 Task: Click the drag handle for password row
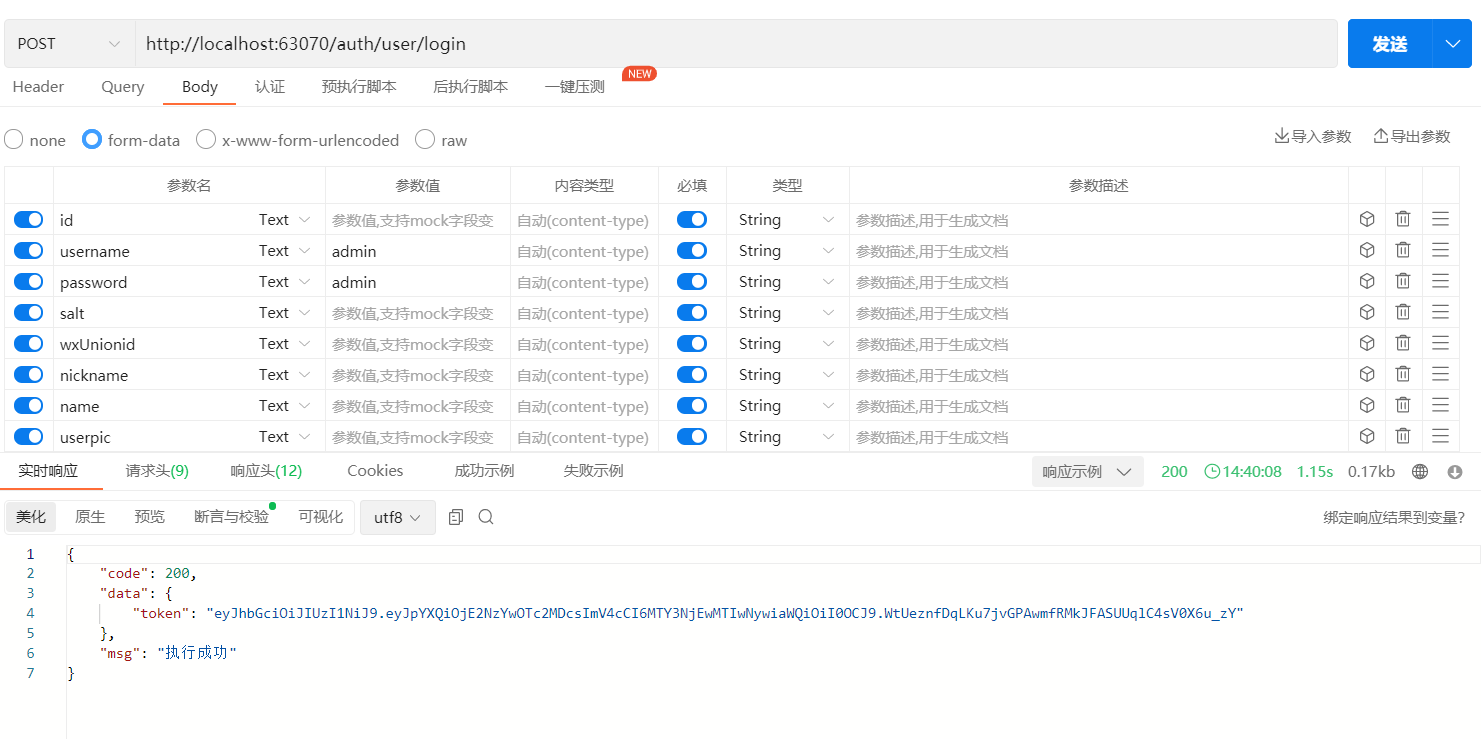[1440, 282]
